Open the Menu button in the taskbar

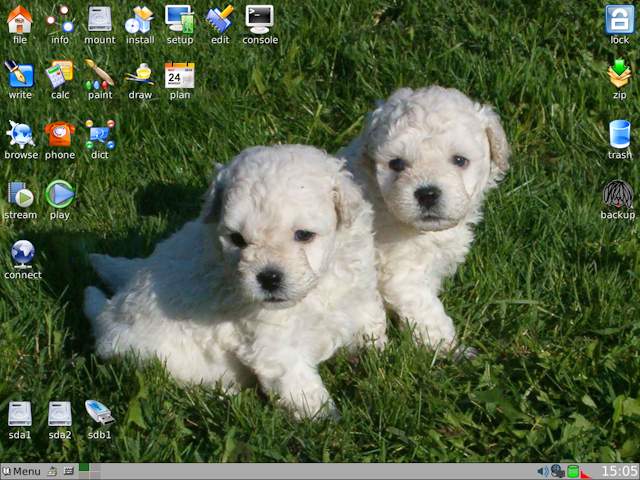(21, 471)
